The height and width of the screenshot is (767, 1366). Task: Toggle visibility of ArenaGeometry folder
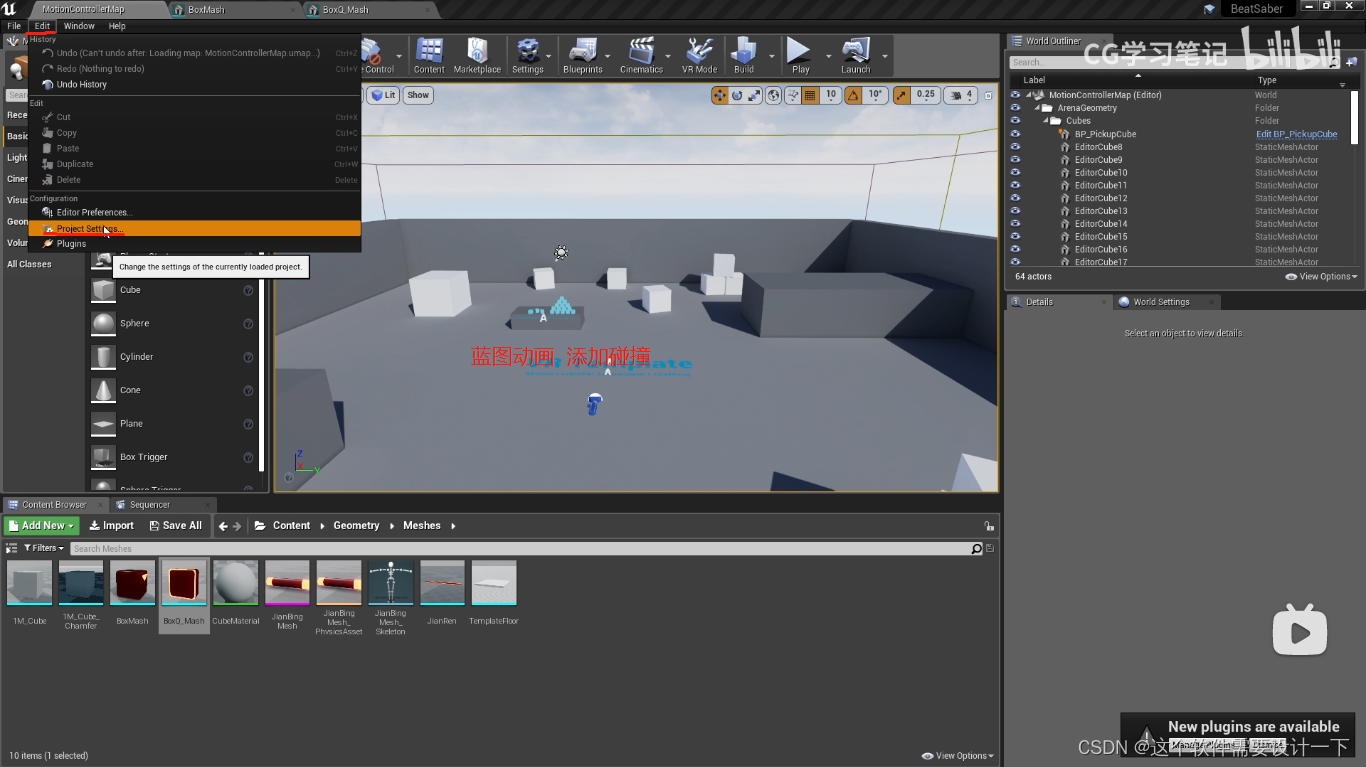pos(1016,108)
